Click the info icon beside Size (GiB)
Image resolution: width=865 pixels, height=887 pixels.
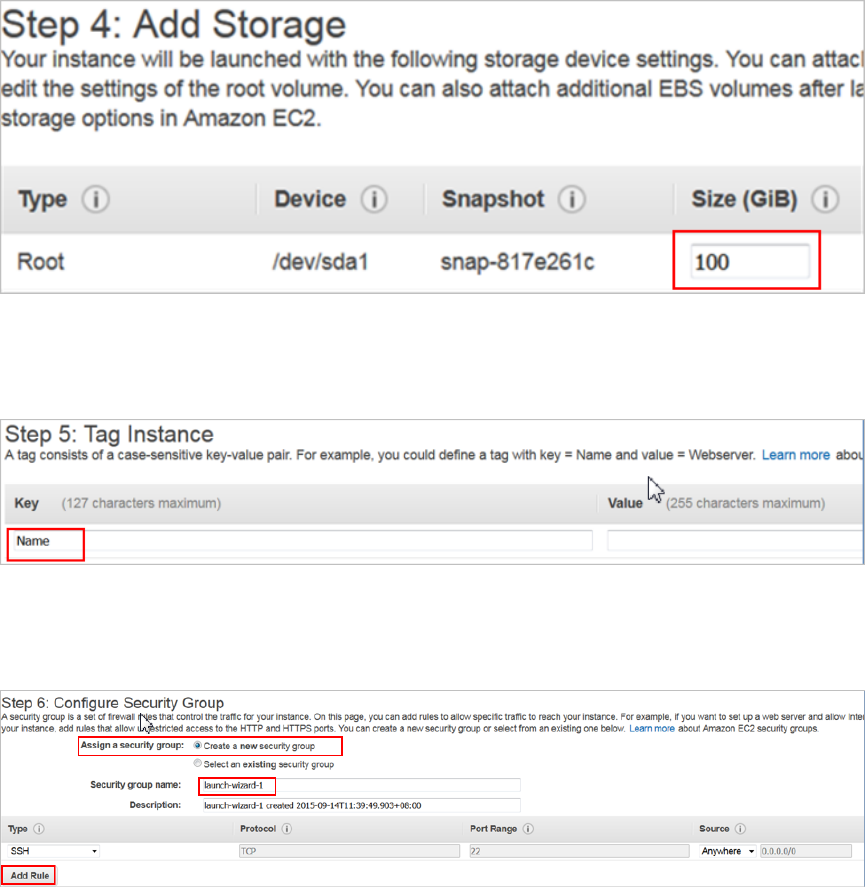point(825,201)
